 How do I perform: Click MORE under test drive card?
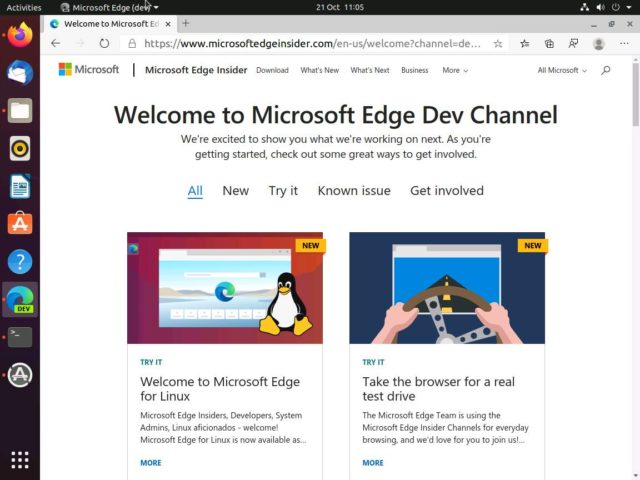373,462
